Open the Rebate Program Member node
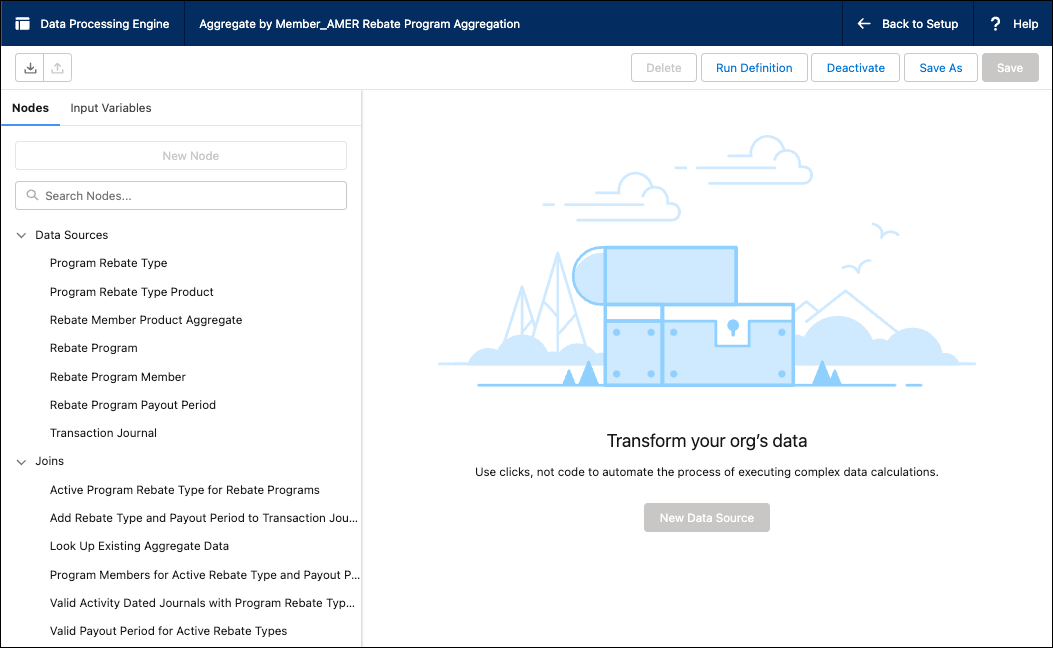Viewport: 1053px width, 648px height. (x=117, y=377)
